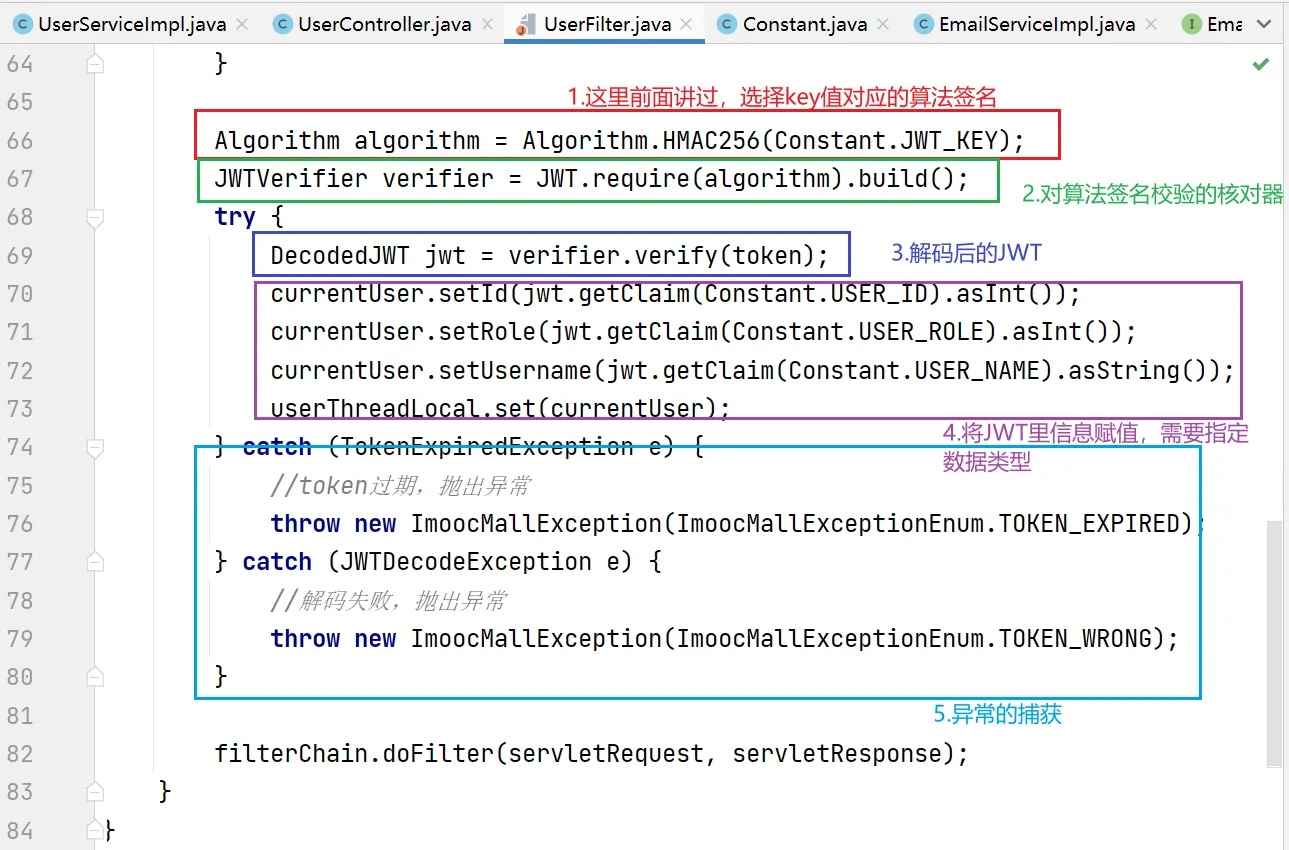The width and height of the screenshot is (1289, 850).
Task: Click line number 78 in the gutter
Action: (20, 601)
